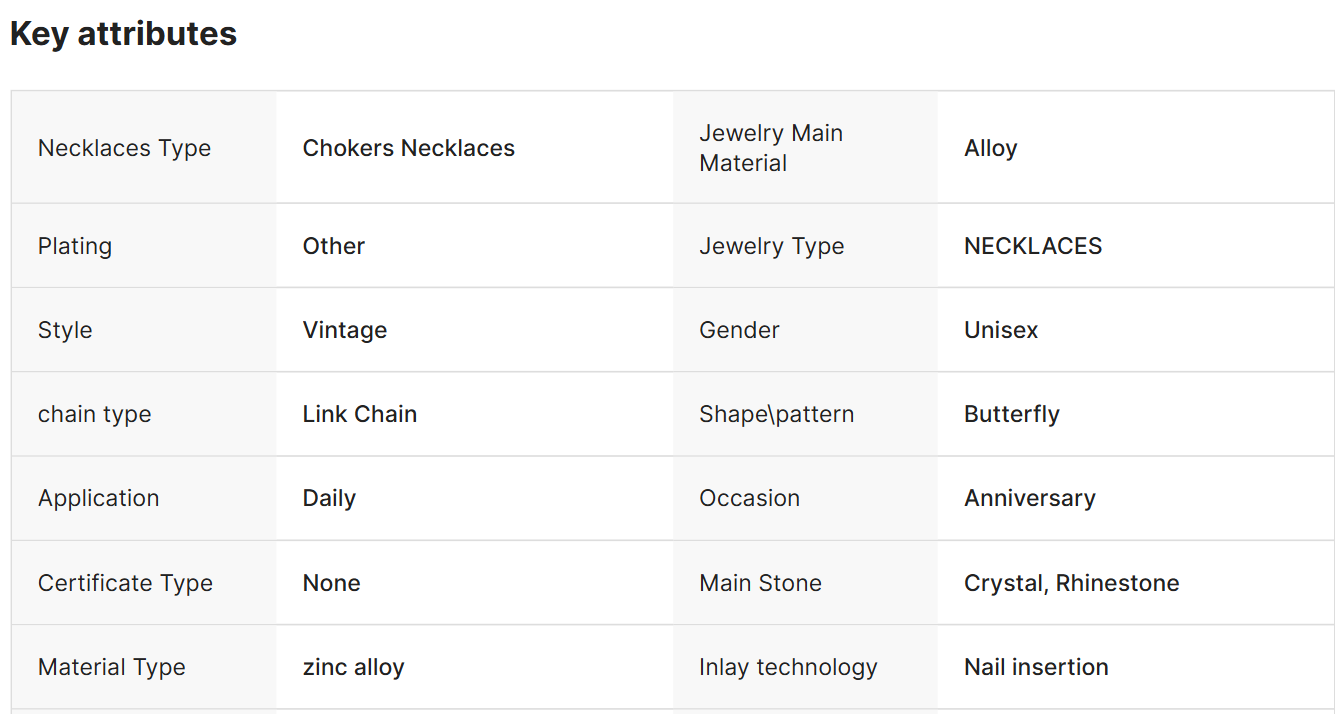Click the zinc alloy material value
The image size is (1339, 714).
pyautogui.click(x=353, y=667)
